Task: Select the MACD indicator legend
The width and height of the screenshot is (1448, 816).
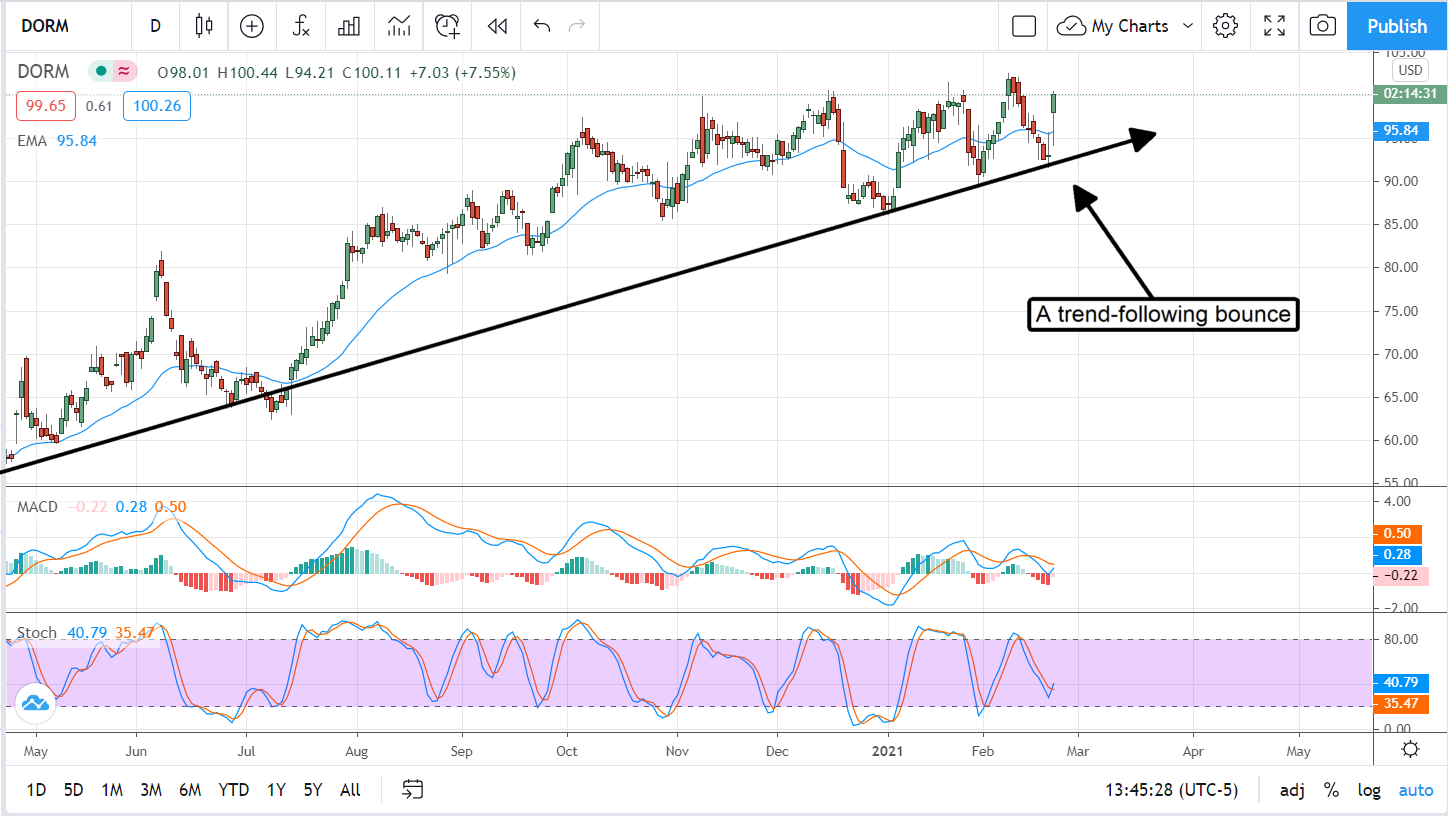Action: 37,507
